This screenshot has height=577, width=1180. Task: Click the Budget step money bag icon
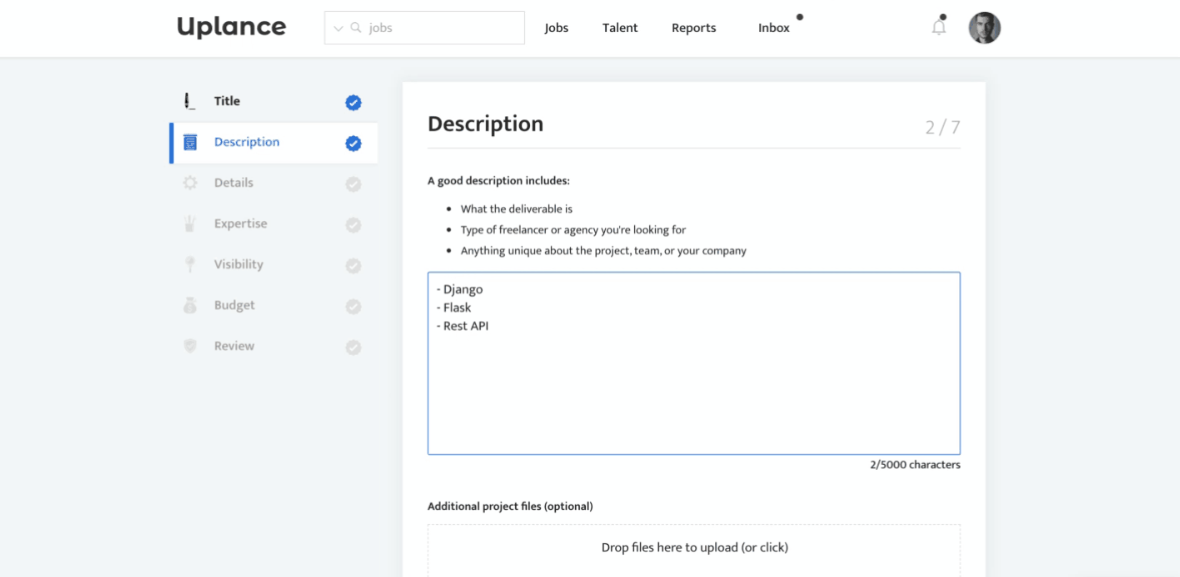(x=190, y=306)
